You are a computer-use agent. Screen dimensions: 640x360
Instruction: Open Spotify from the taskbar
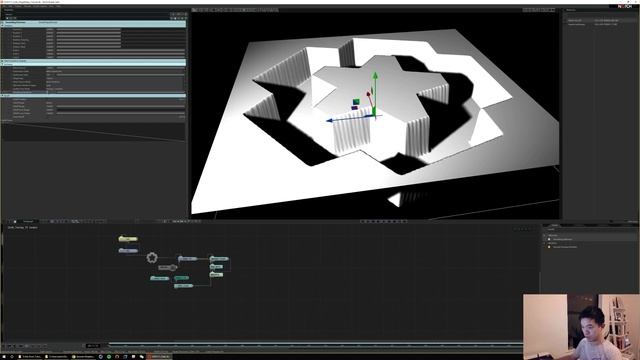pyautogui.click(x=109, y=356)
